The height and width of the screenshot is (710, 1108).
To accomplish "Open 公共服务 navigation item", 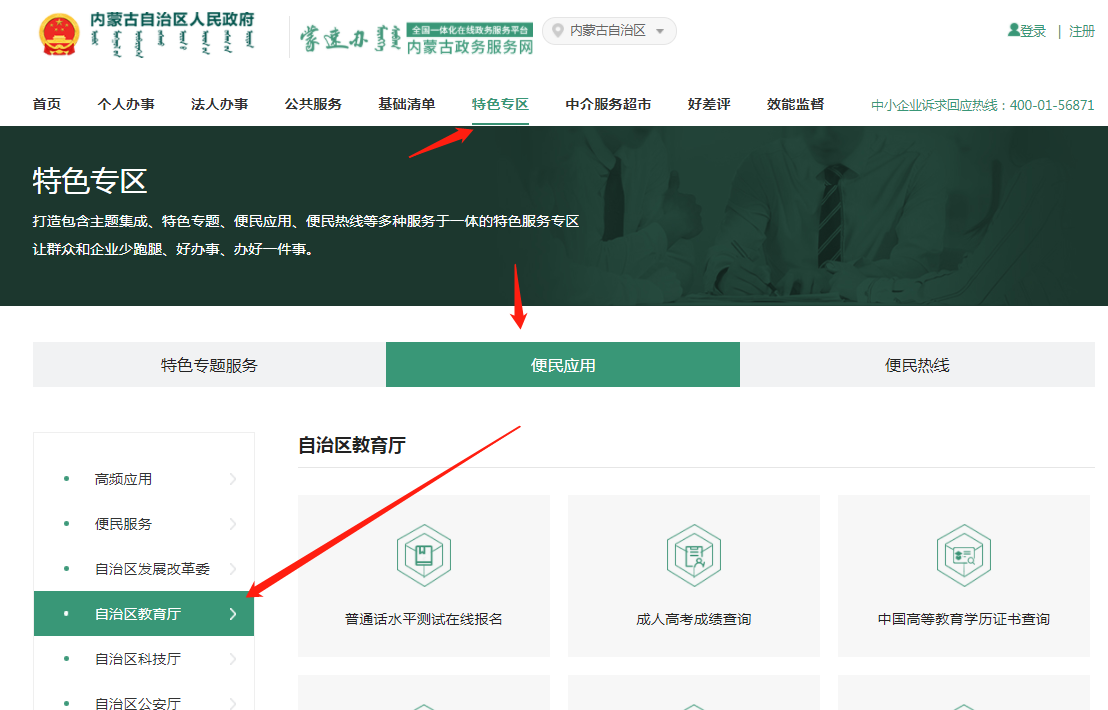I will (x=313, y=104).
